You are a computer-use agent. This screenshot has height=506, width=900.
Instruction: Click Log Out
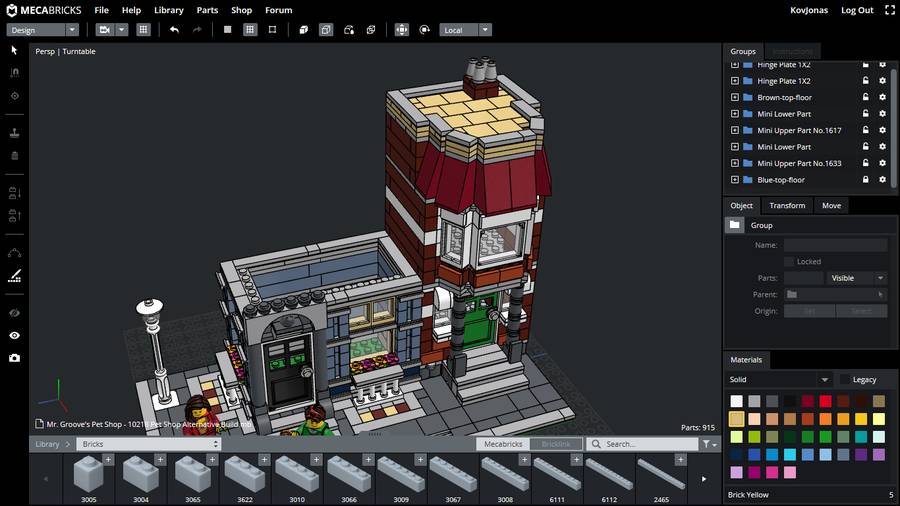coord(857,10)
